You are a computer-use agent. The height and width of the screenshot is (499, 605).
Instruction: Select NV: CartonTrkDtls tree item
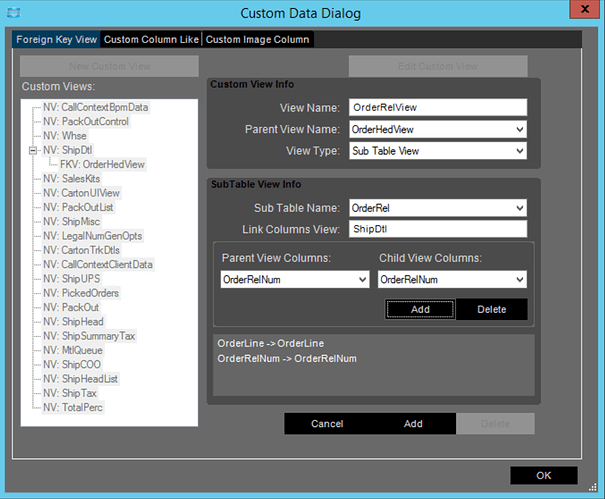(x=81, y=250)
